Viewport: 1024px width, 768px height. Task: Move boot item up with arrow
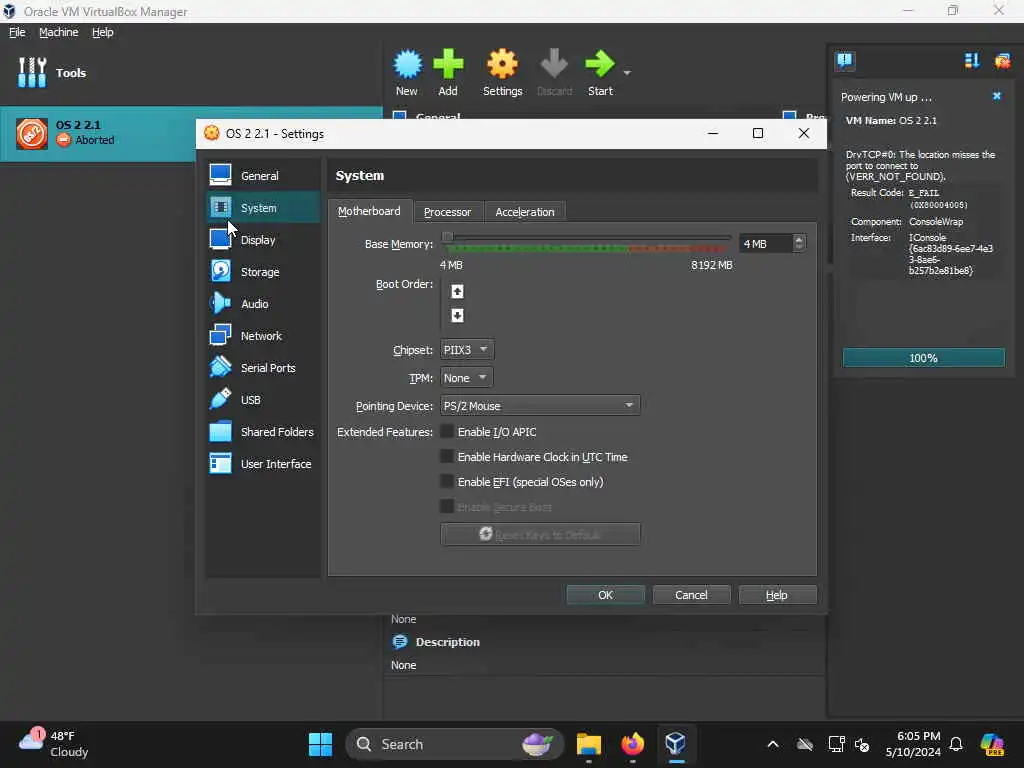point(457,291)
